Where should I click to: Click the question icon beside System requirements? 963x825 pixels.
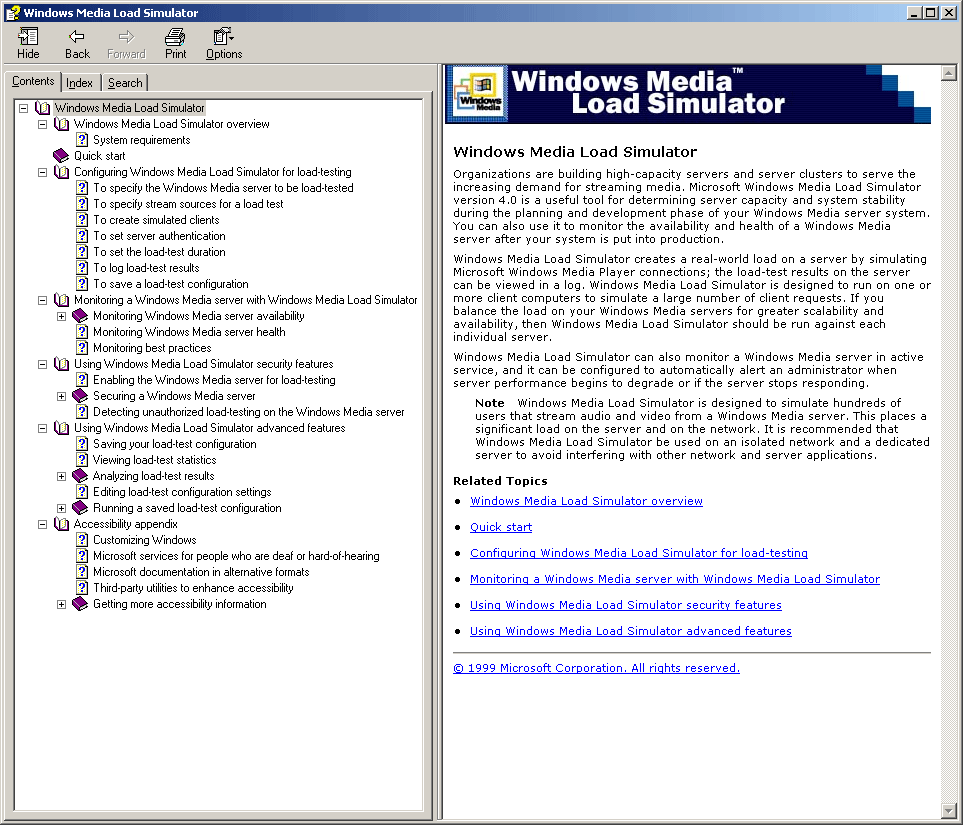(x=82, y=140)
